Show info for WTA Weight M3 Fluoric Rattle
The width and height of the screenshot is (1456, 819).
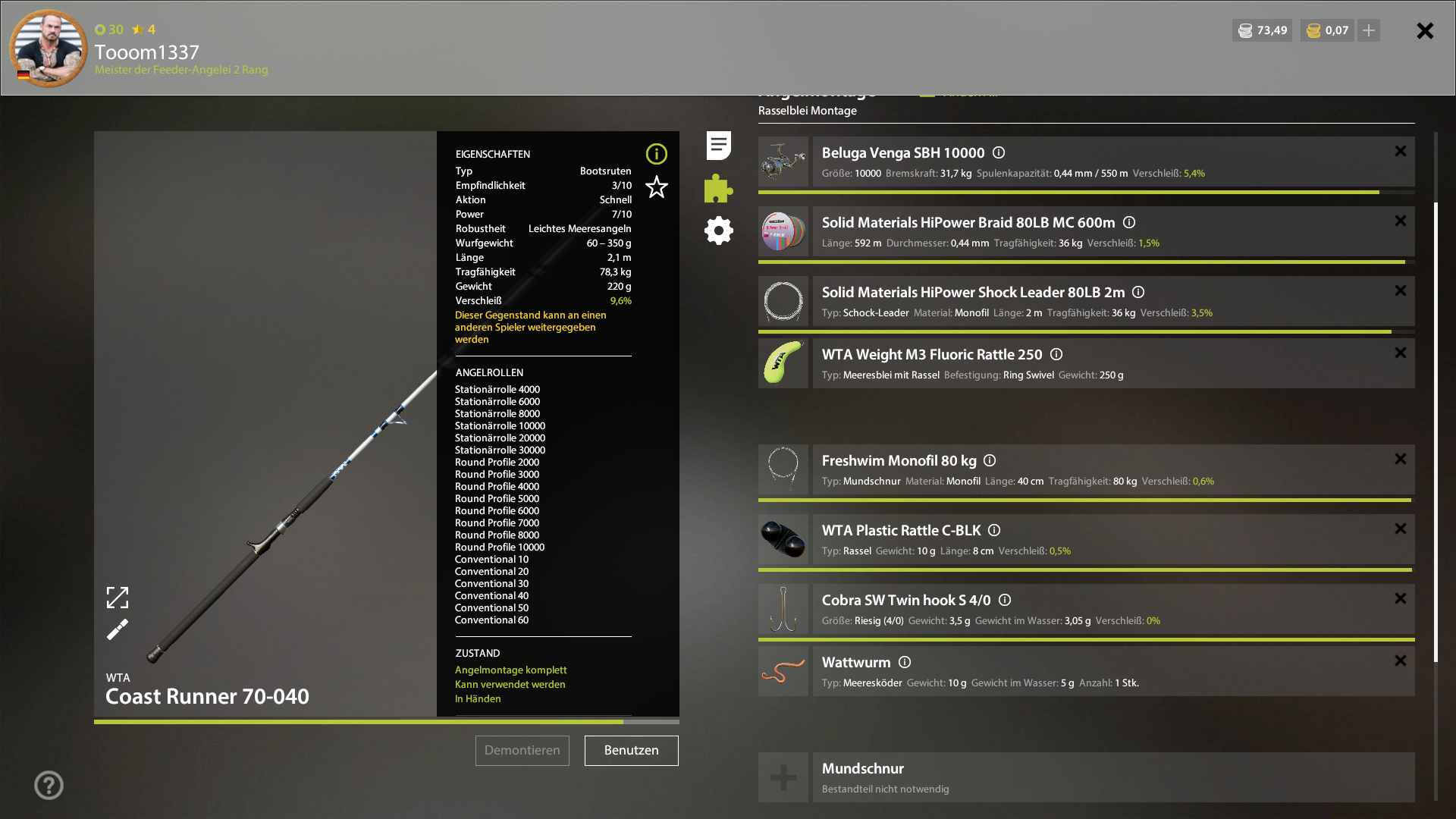[1056, 354]
